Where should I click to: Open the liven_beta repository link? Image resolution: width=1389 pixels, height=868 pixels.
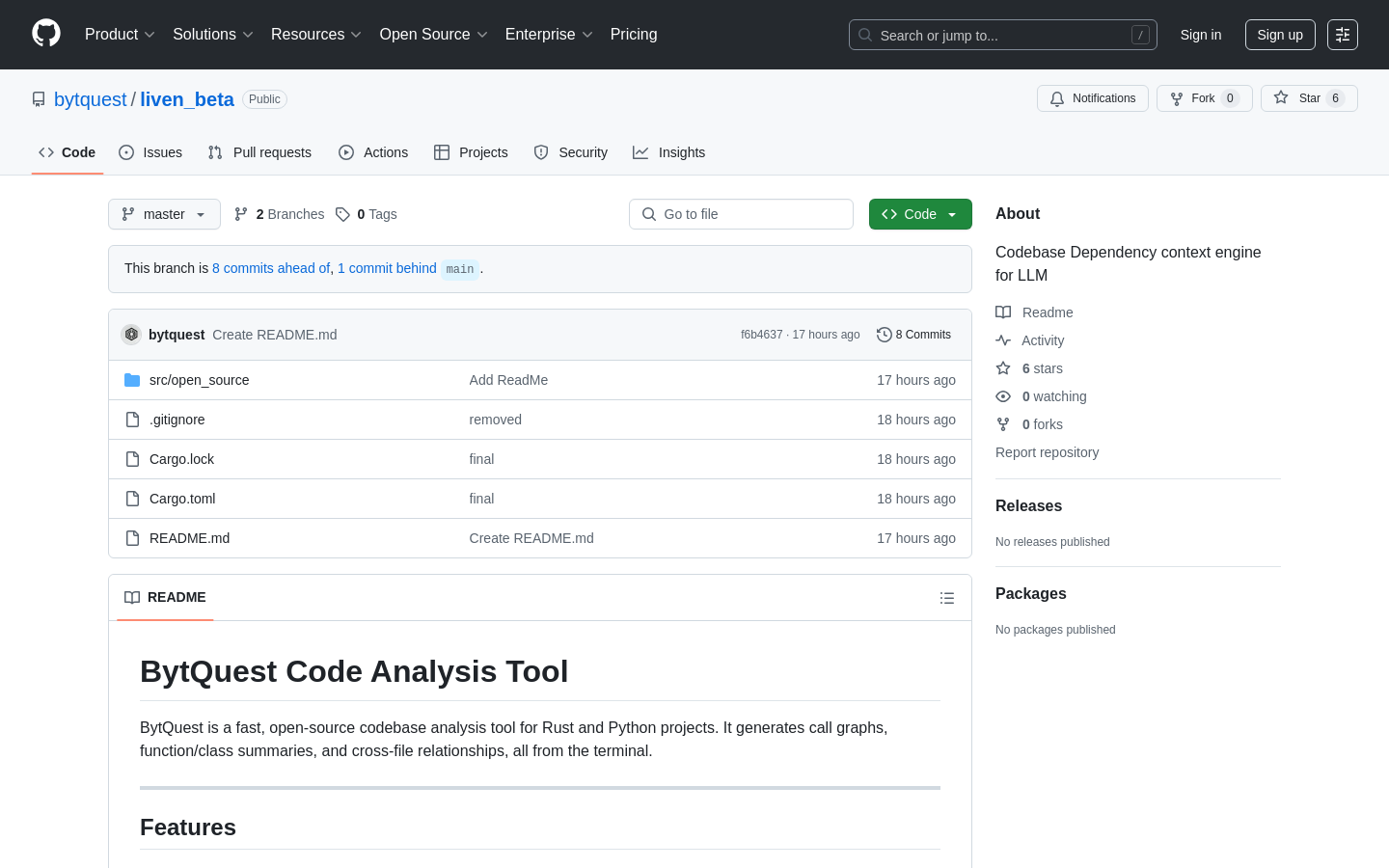pyautogui.click(x=187, y=99)
